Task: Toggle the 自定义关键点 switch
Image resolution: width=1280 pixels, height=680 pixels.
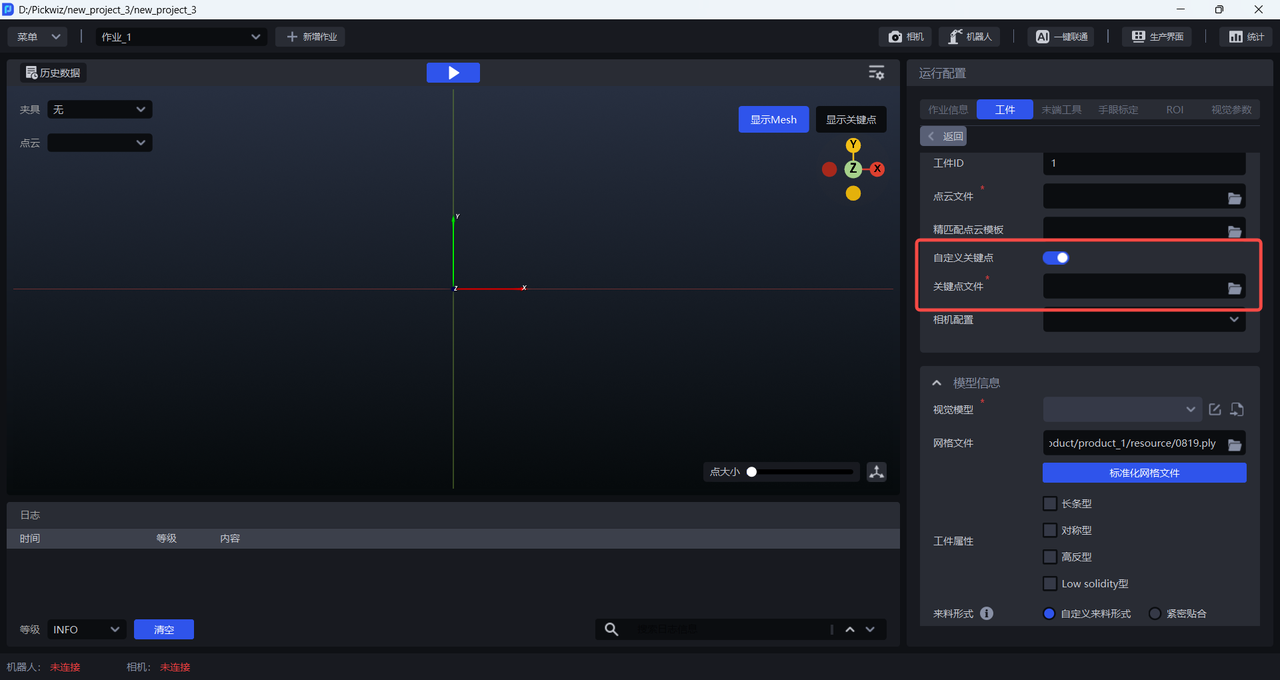Action: point(1056,258)
